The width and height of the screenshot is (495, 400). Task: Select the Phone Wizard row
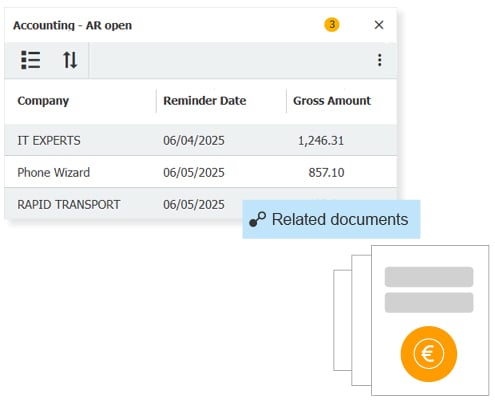pos(200,172)
